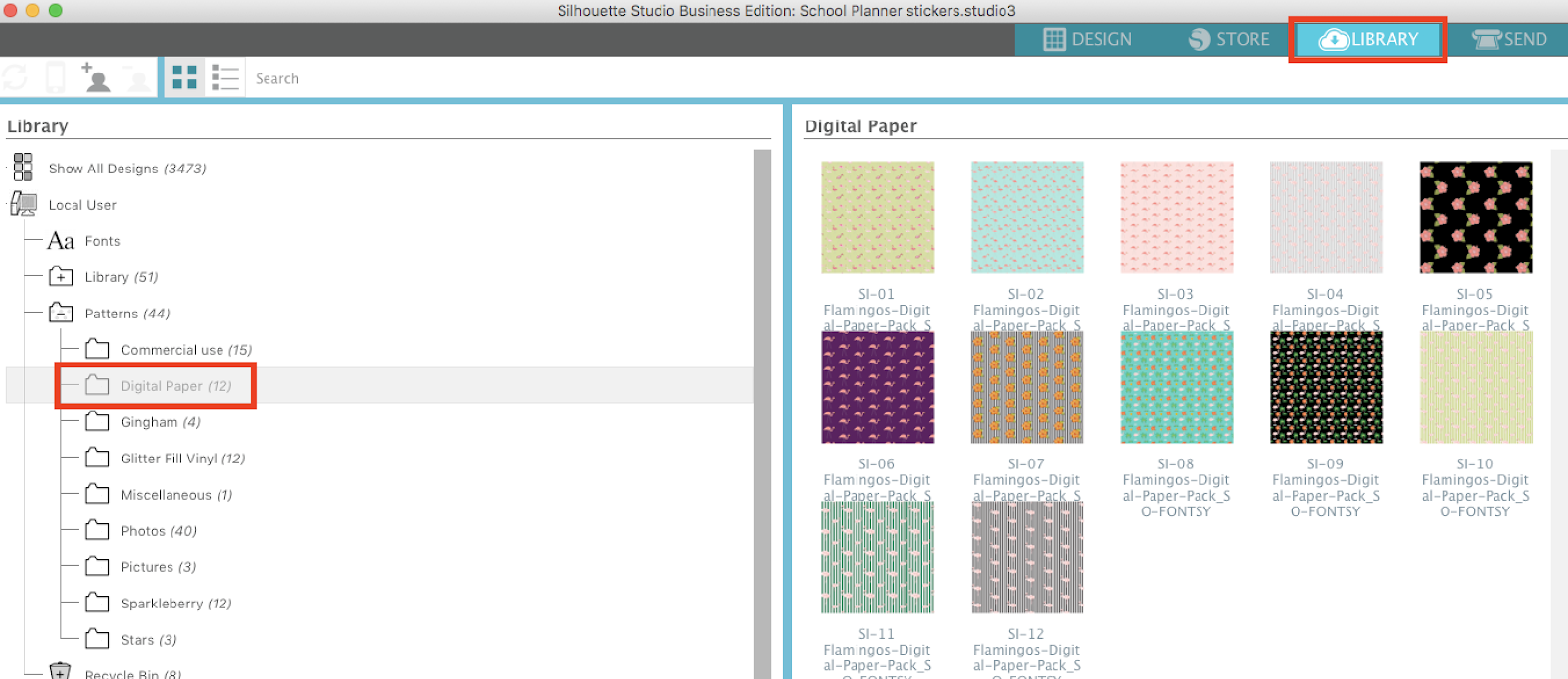Click the Fonts Aa icon
The height and width of the screenshot is (679, 1568).
[x=61, y=240]
